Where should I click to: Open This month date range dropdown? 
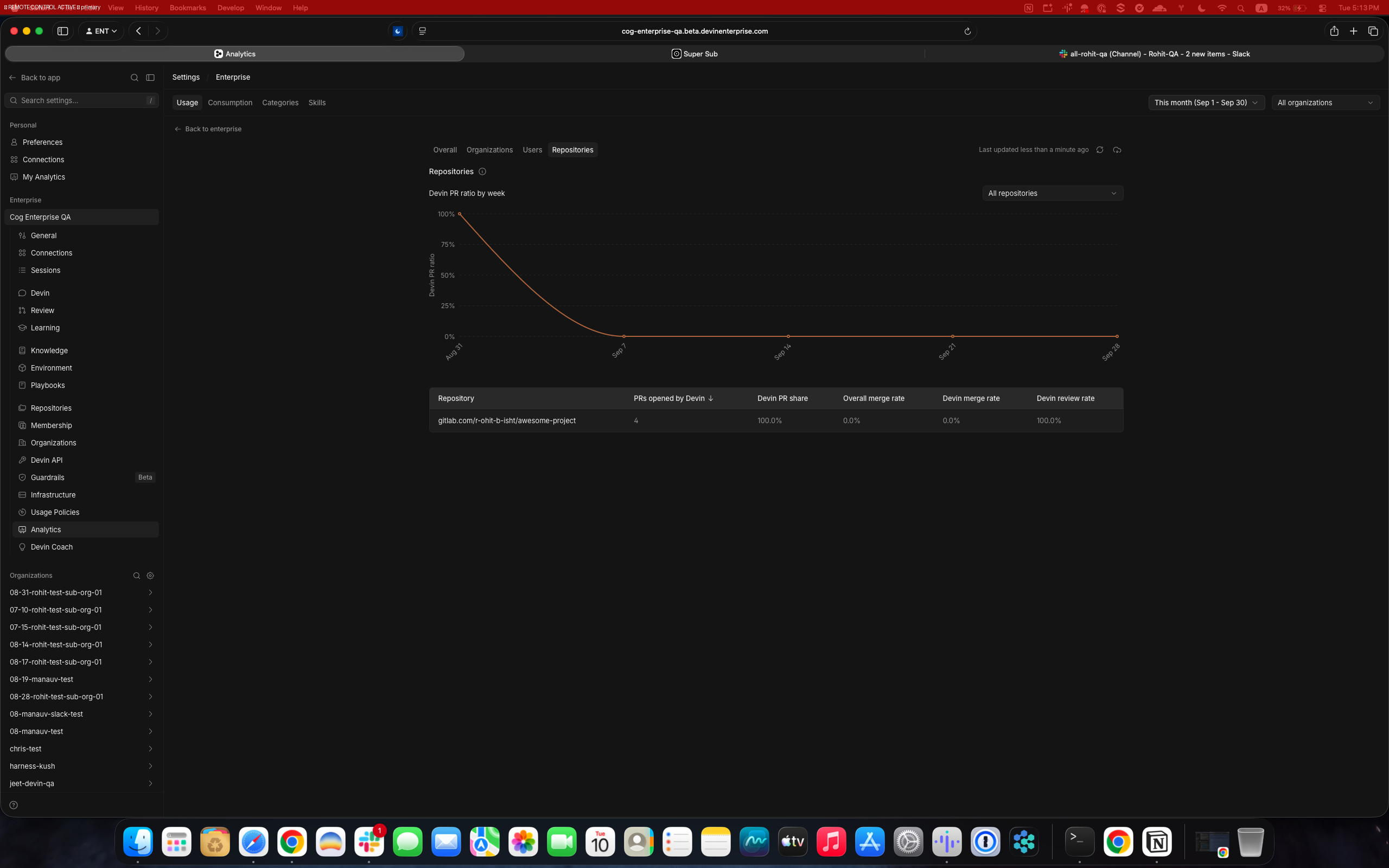click(1206, 103)
